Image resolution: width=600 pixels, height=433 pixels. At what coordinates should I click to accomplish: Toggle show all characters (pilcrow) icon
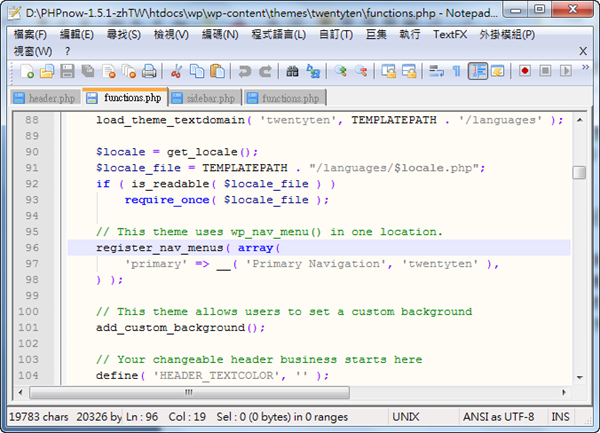(457, 72)
